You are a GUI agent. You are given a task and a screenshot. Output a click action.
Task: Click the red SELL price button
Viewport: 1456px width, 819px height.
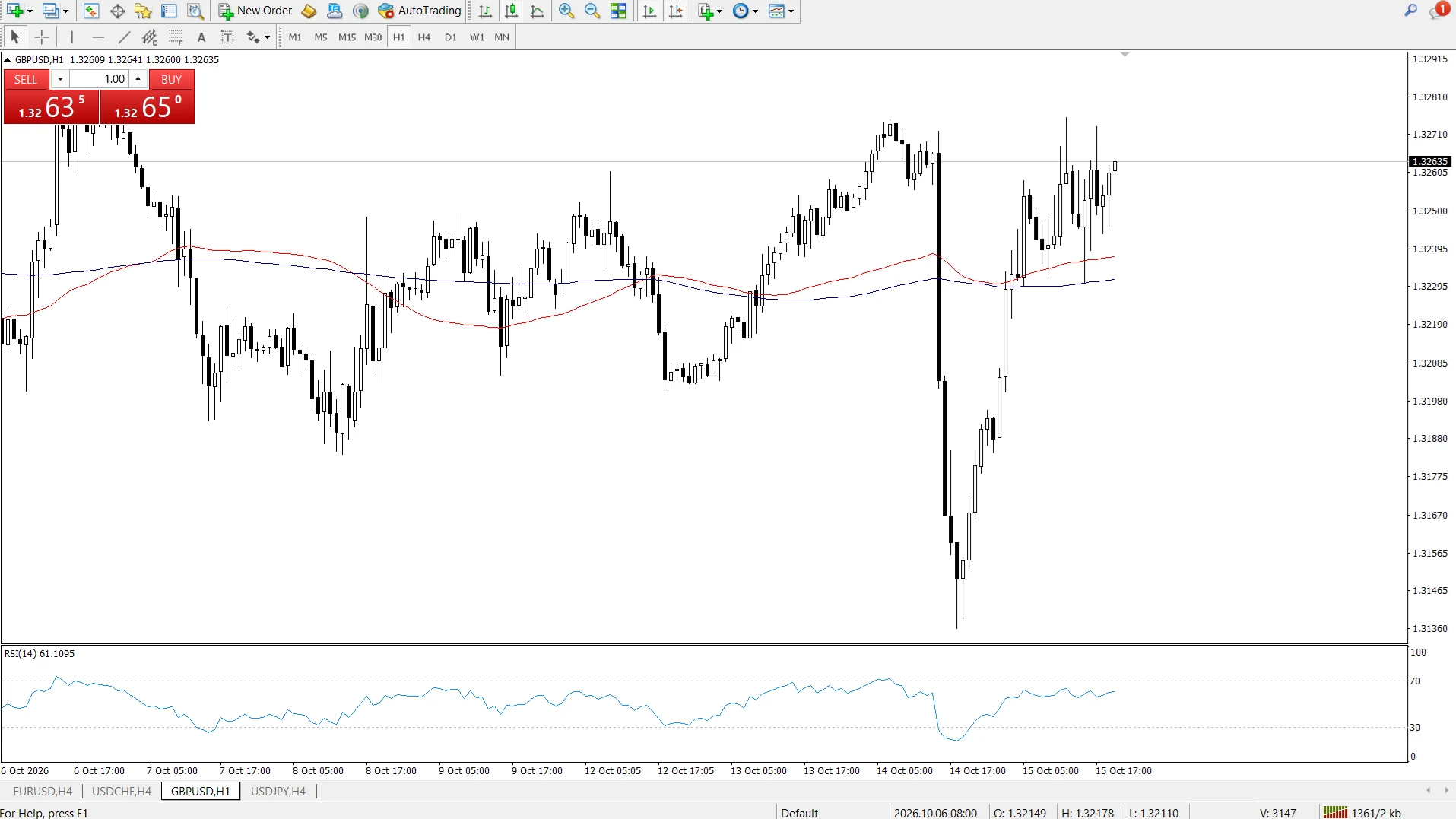[51, 106]
